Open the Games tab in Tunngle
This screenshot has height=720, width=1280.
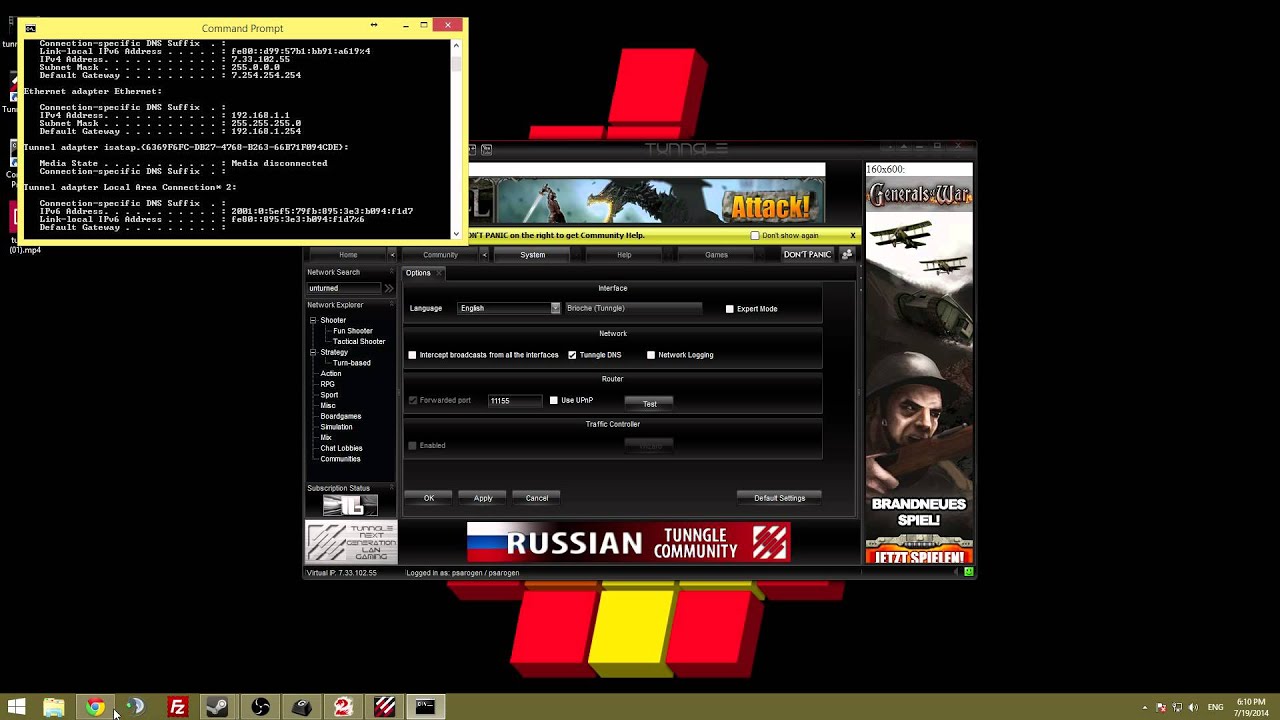[716, 255]
